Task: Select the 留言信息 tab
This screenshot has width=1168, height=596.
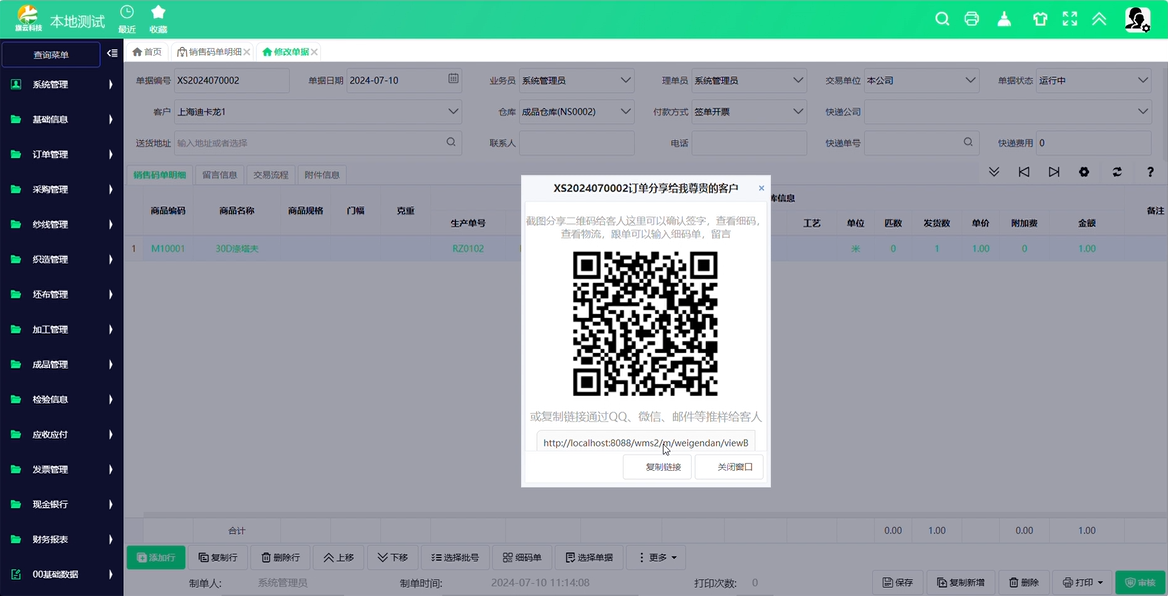Action: point(220,175)
